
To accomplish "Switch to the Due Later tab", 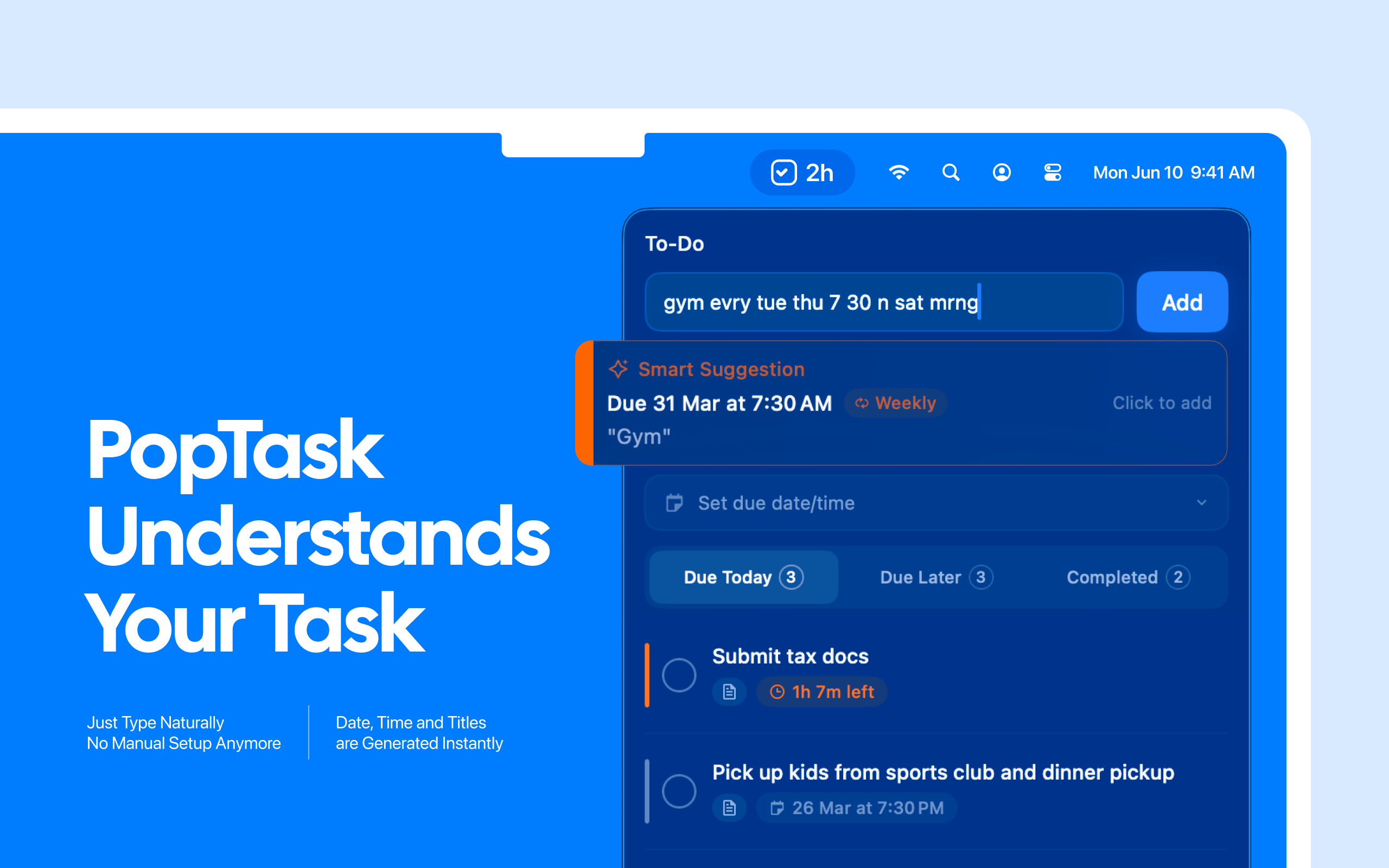I will pos(934,577).
